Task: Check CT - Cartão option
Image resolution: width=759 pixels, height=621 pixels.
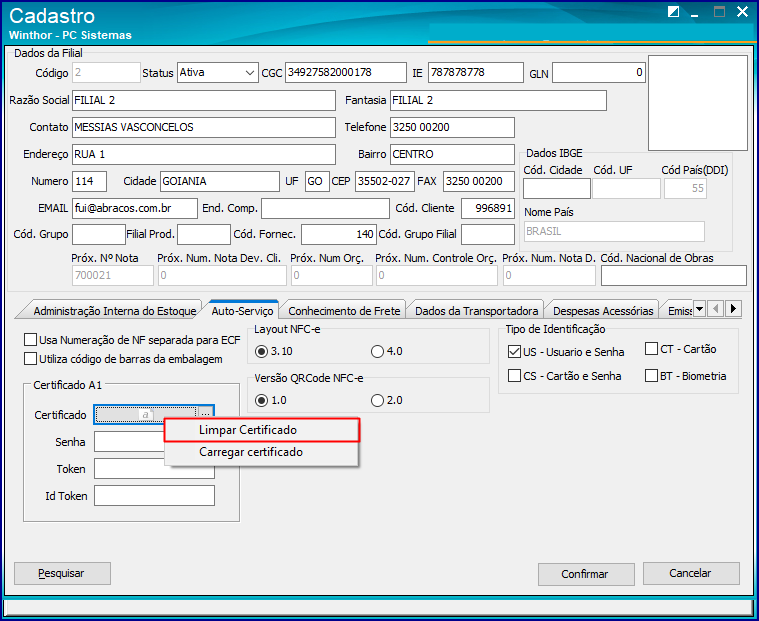Action: click(x=651, y=348)
